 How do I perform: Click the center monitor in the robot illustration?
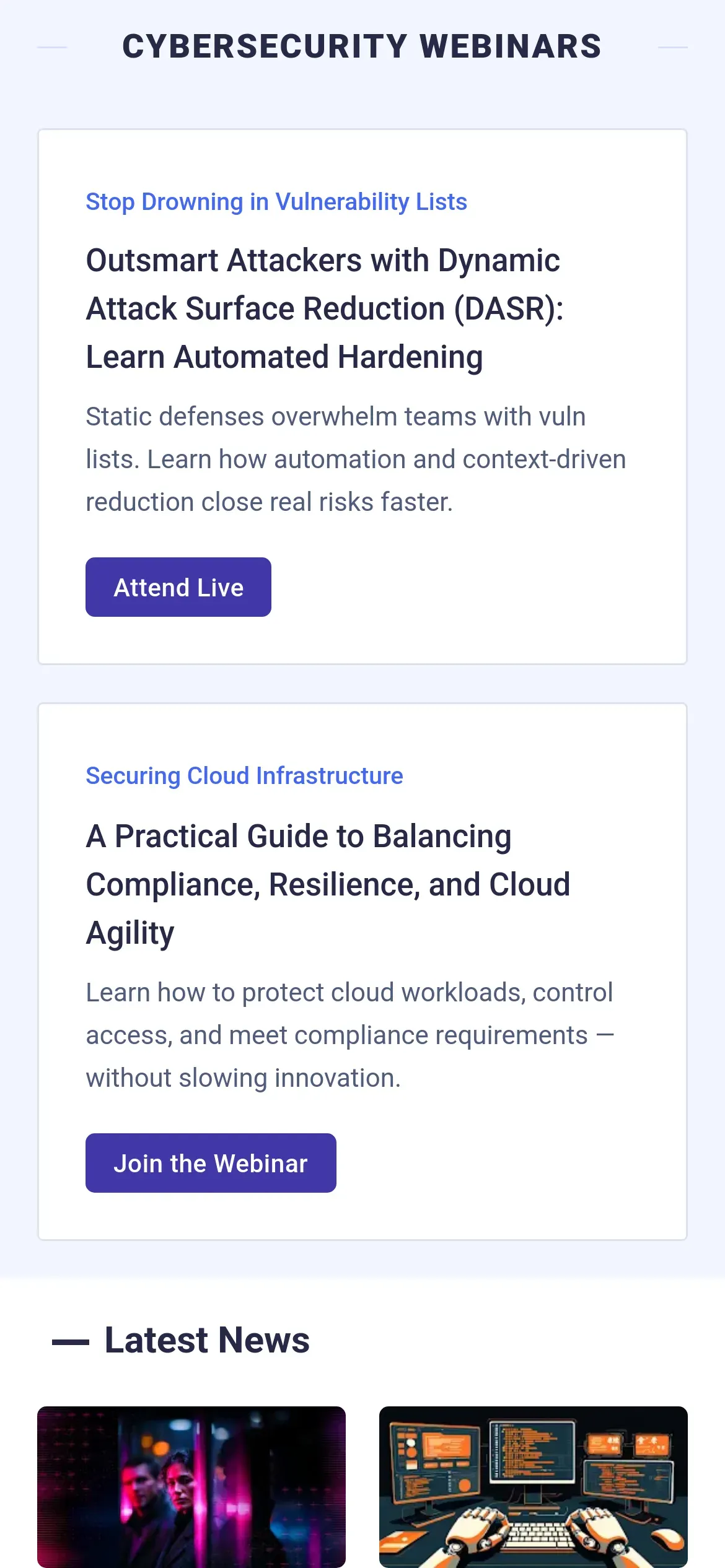(x=532, y=1452)
